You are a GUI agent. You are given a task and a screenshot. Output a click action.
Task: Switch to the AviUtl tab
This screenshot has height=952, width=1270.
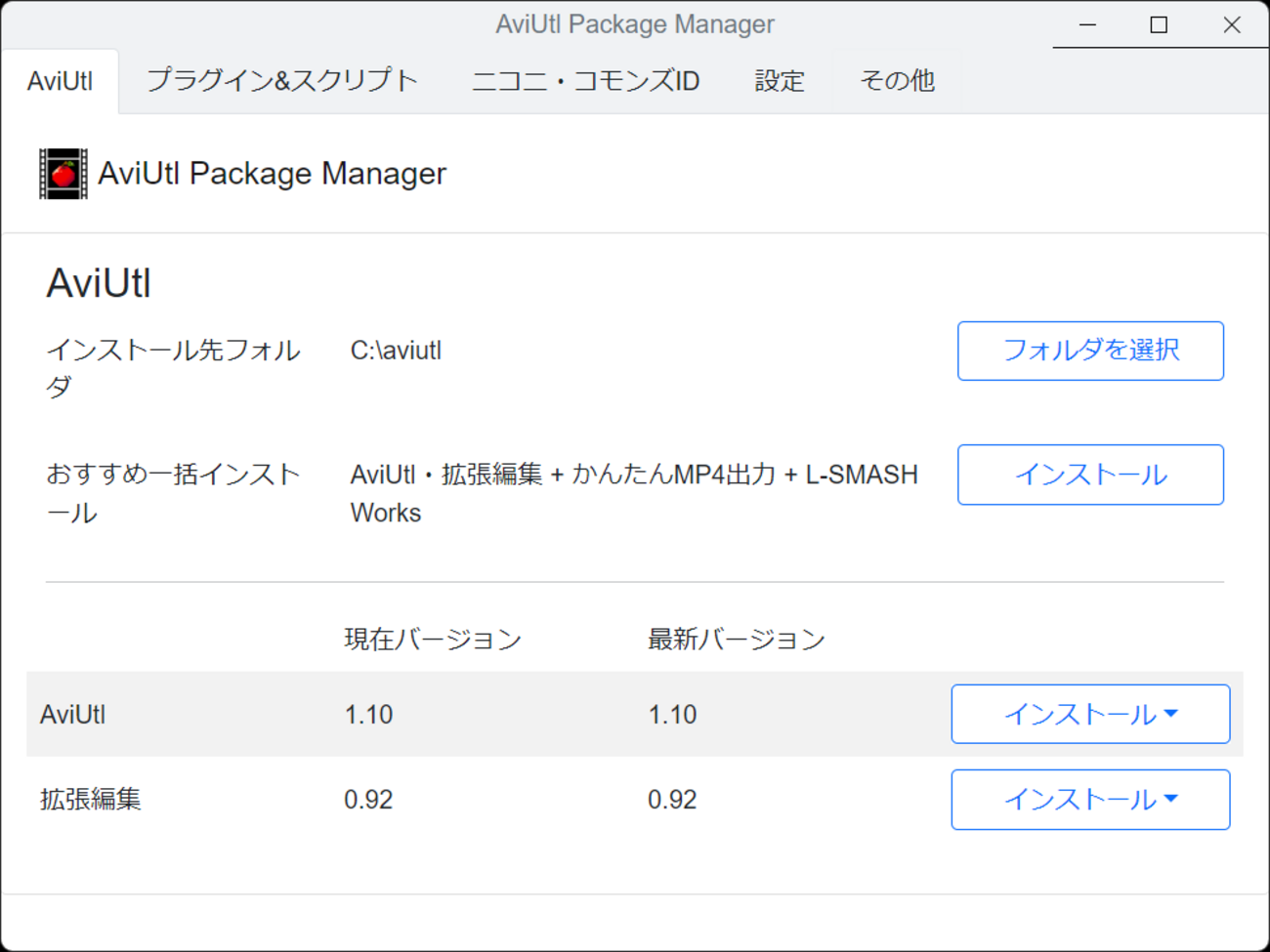(x=61, y=81)
